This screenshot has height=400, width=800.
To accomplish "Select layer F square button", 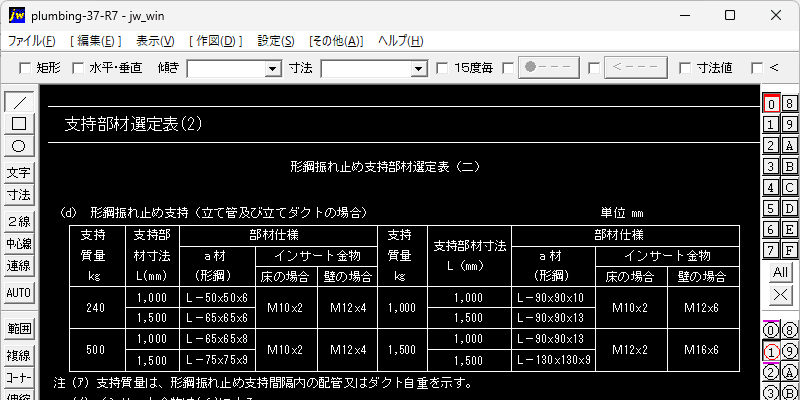I will 789,250.
